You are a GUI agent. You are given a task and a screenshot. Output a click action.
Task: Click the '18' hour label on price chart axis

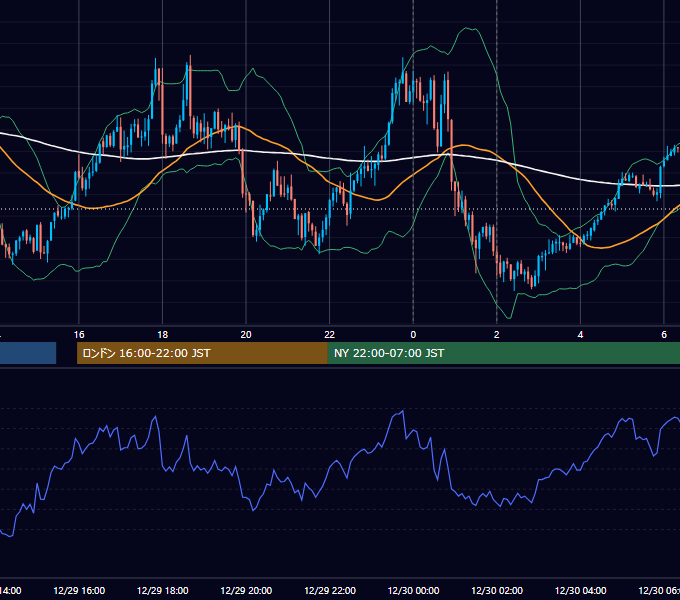click(163, 335)
